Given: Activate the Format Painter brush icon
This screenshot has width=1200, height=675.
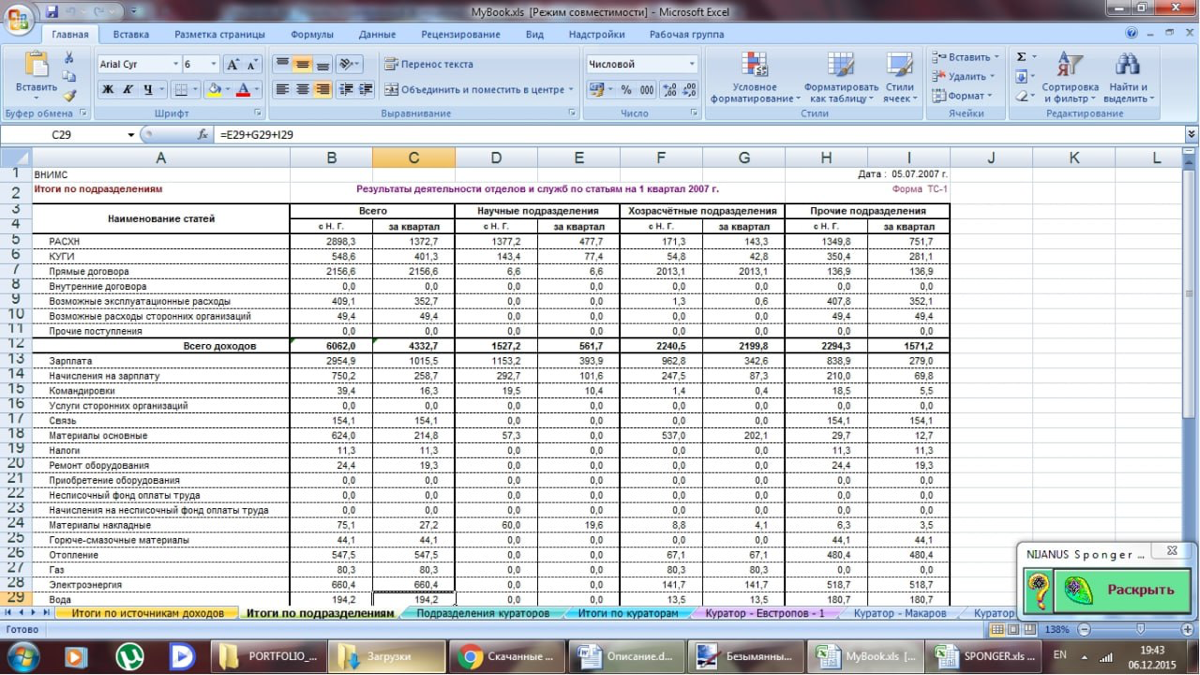Looking at the screenshot, I should tap(69, 95).
